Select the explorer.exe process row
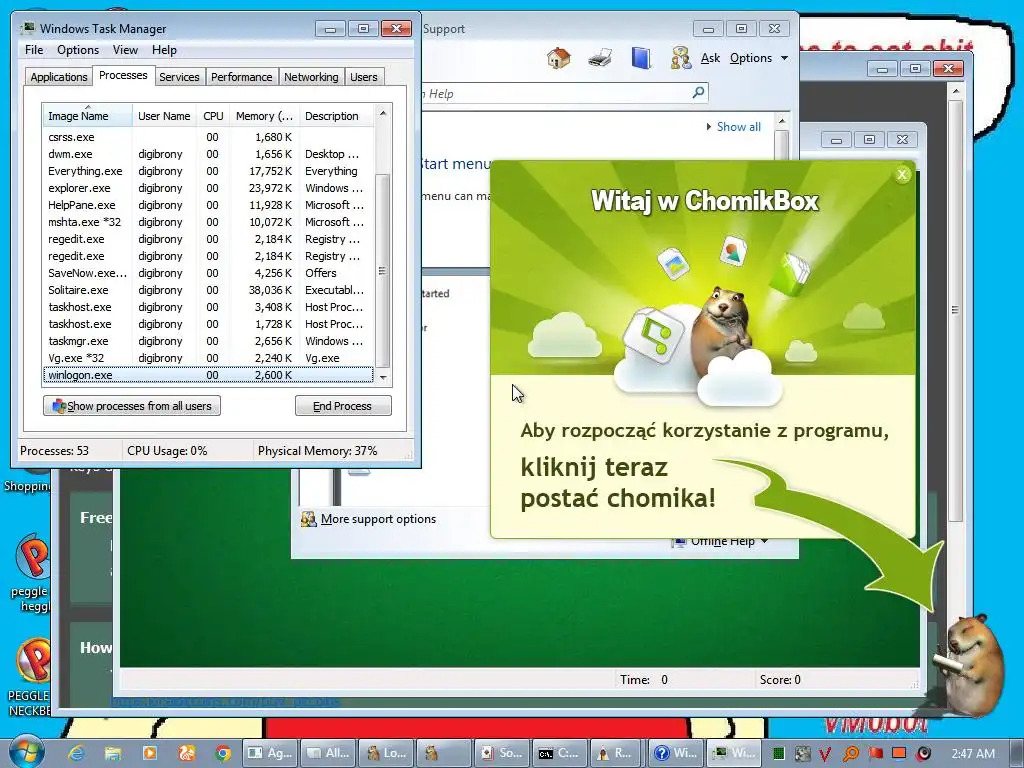Image resolution: width=1024 pixels, height=768 pixels. tap(208, 188)
